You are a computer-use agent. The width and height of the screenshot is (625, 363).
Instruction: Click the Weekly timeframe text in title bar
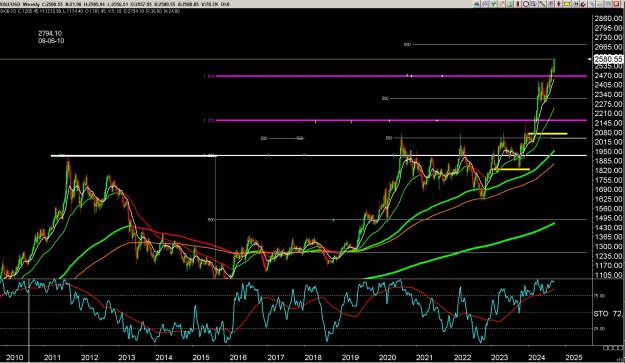click(32, 4)
